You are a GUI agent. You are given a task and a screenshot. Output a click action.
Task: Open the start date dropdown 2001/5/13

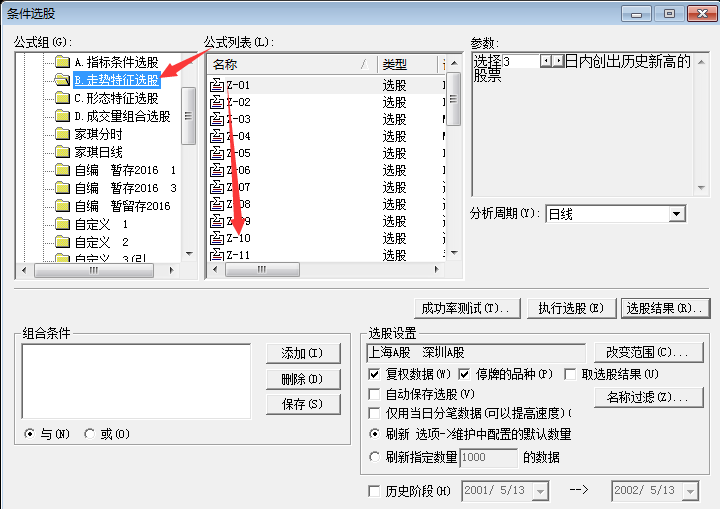[540, 491]
